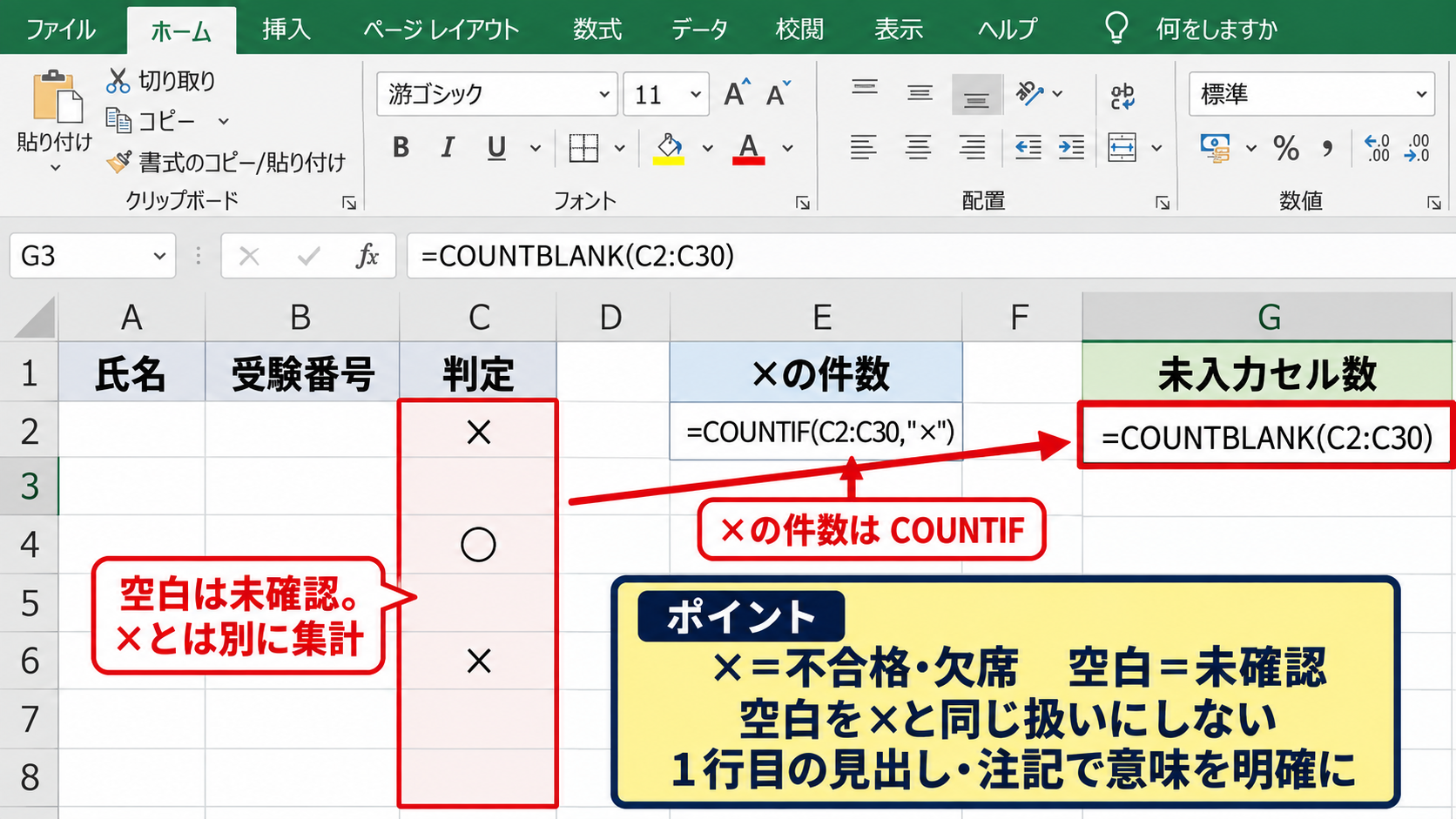Switch to the 挿入 tab
1456x819 pixels.
click(x=286, y=29)
